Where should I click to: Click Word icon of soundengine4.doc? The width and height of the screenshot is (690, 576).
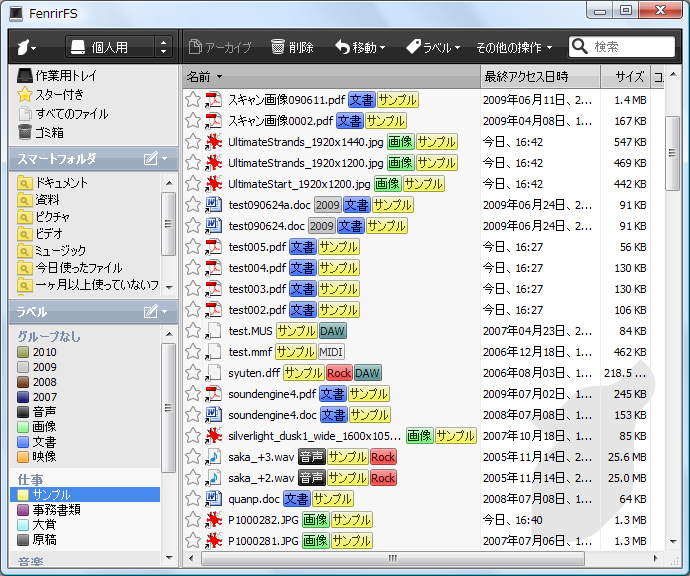(x=213, y=415)
